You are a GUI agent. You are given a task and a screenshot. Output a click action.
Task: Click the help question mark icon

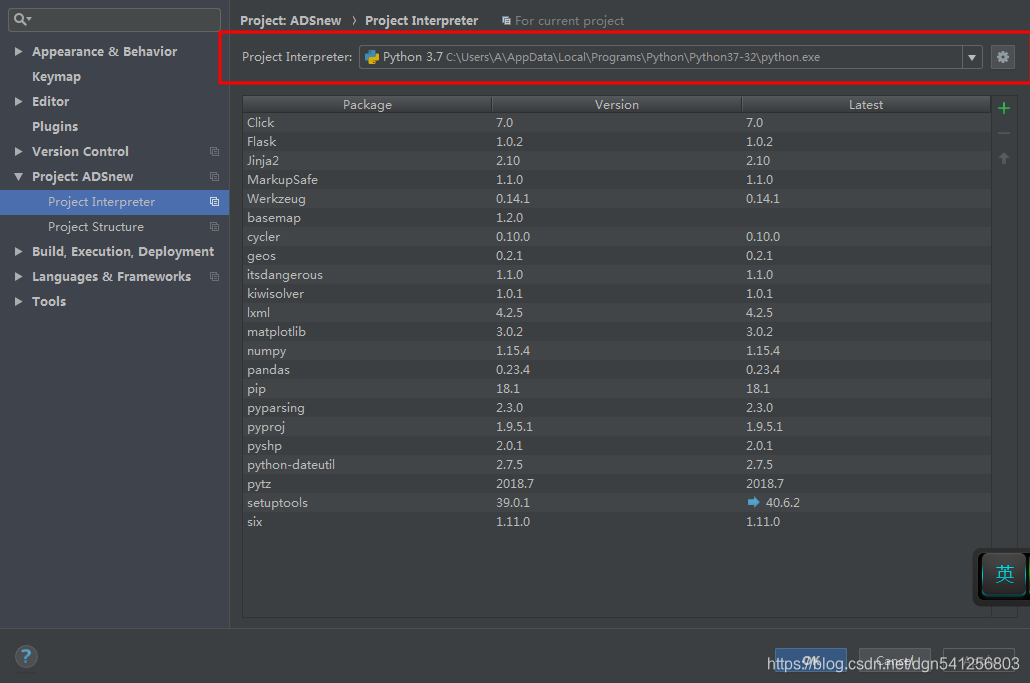pyautogui.click(x=26, y=656)
